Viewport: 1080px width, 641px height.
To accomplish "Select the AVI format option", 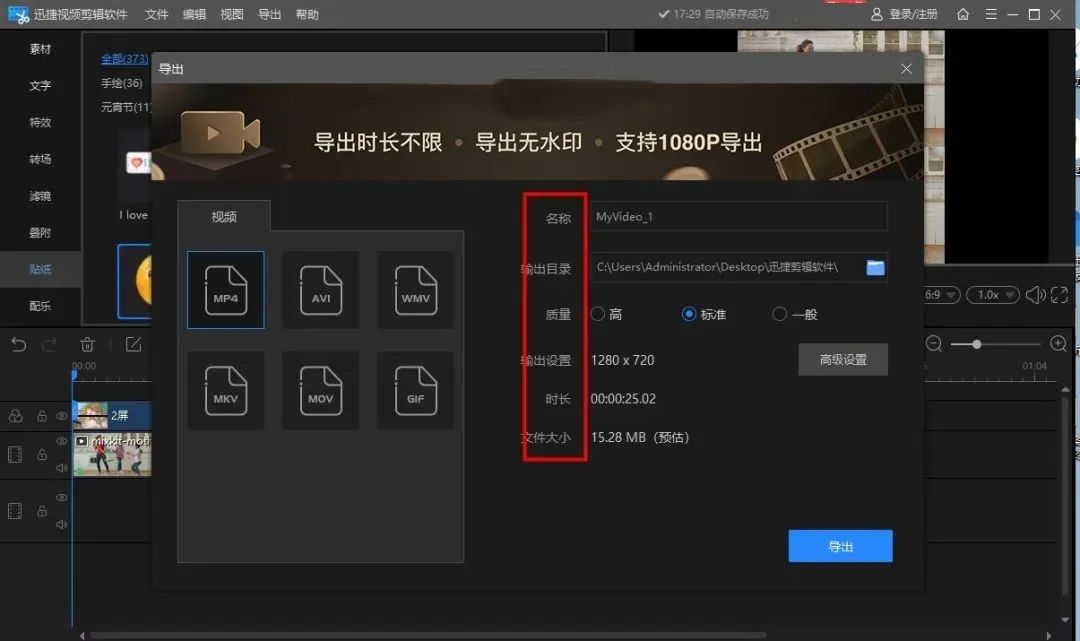I will click(320, 290).
